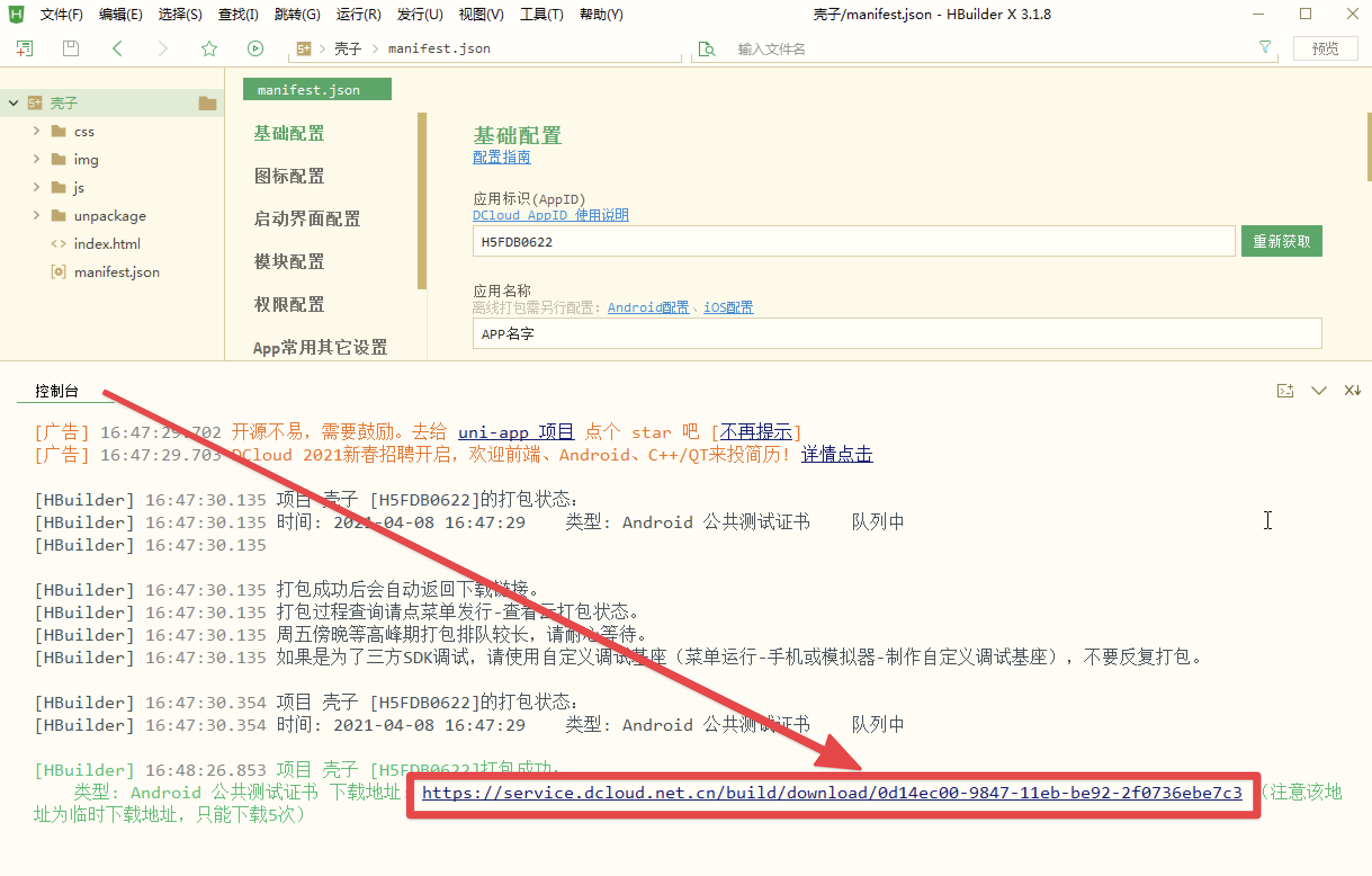
Task: Click the 重新获取 button
Action: pyautogui.click(x=1281, y=241)
